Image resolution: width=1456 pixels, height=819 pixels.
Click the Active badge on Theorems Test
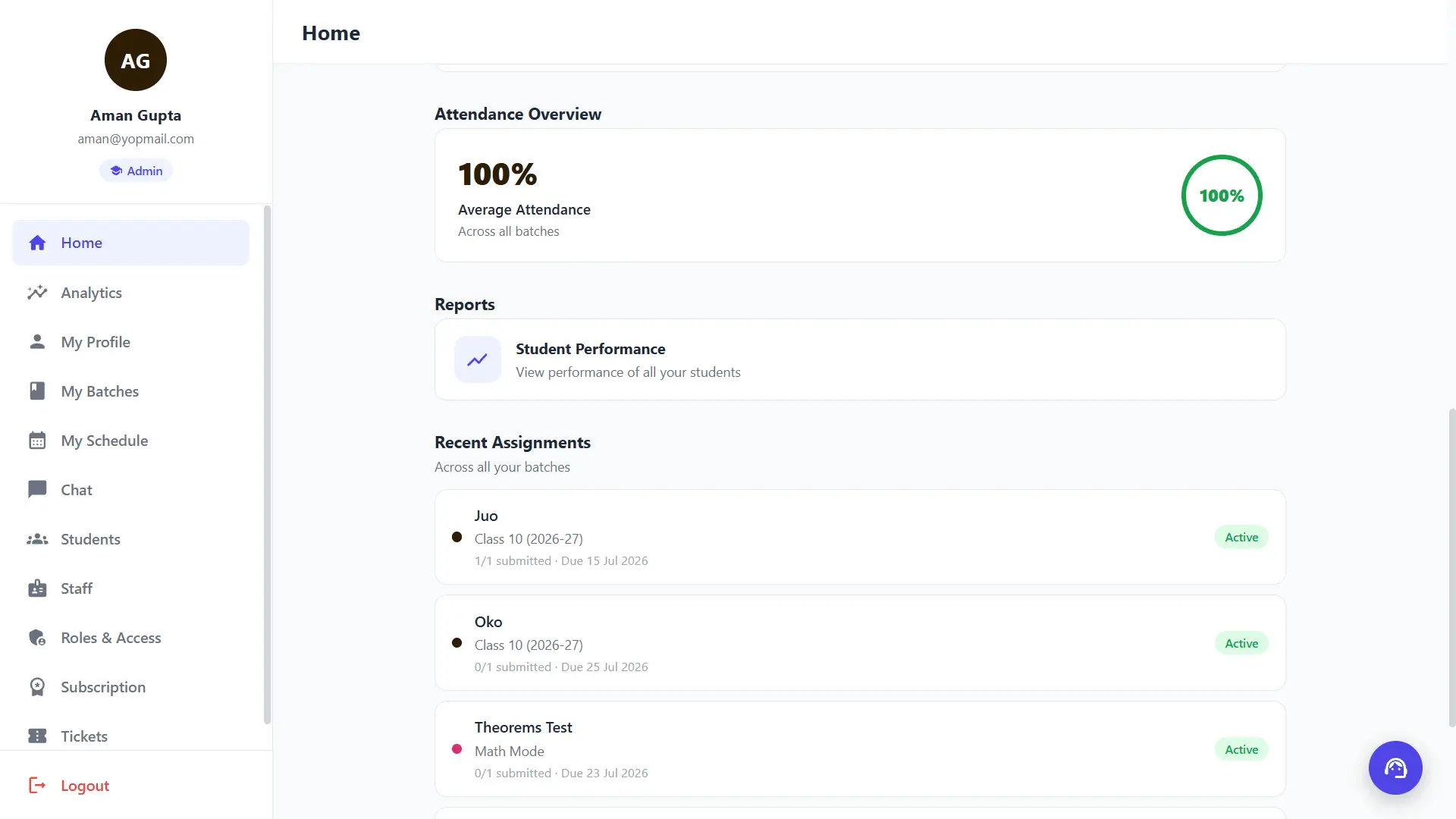coord(1241,749)
